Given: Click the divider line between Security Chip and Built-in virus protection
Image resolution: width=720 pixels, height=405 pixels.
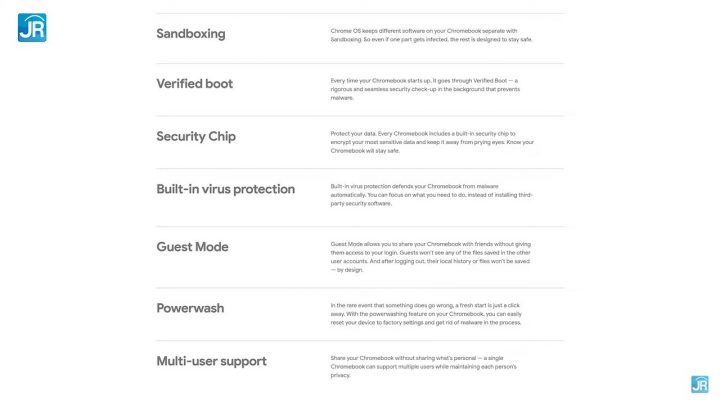Looking at the screenshot, I should pyautogui.click(x=360, y=168).
